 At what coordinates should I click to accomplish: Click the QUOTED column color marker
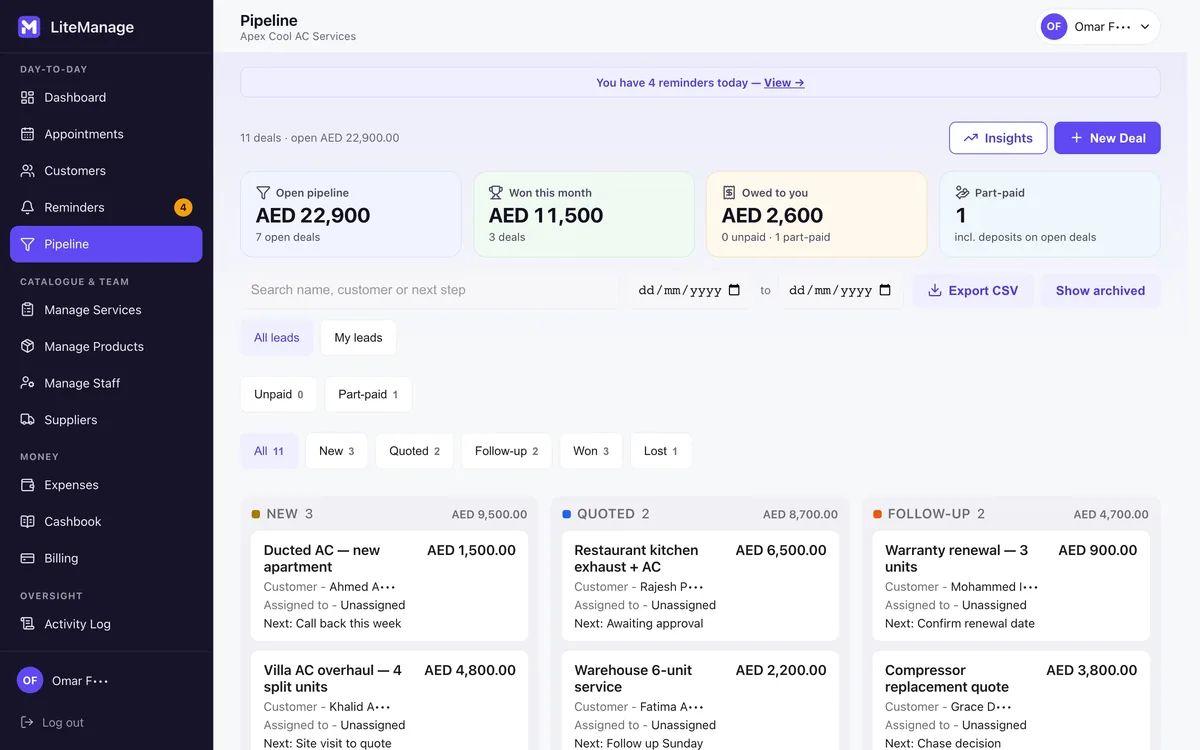click(x=567, y=514)
